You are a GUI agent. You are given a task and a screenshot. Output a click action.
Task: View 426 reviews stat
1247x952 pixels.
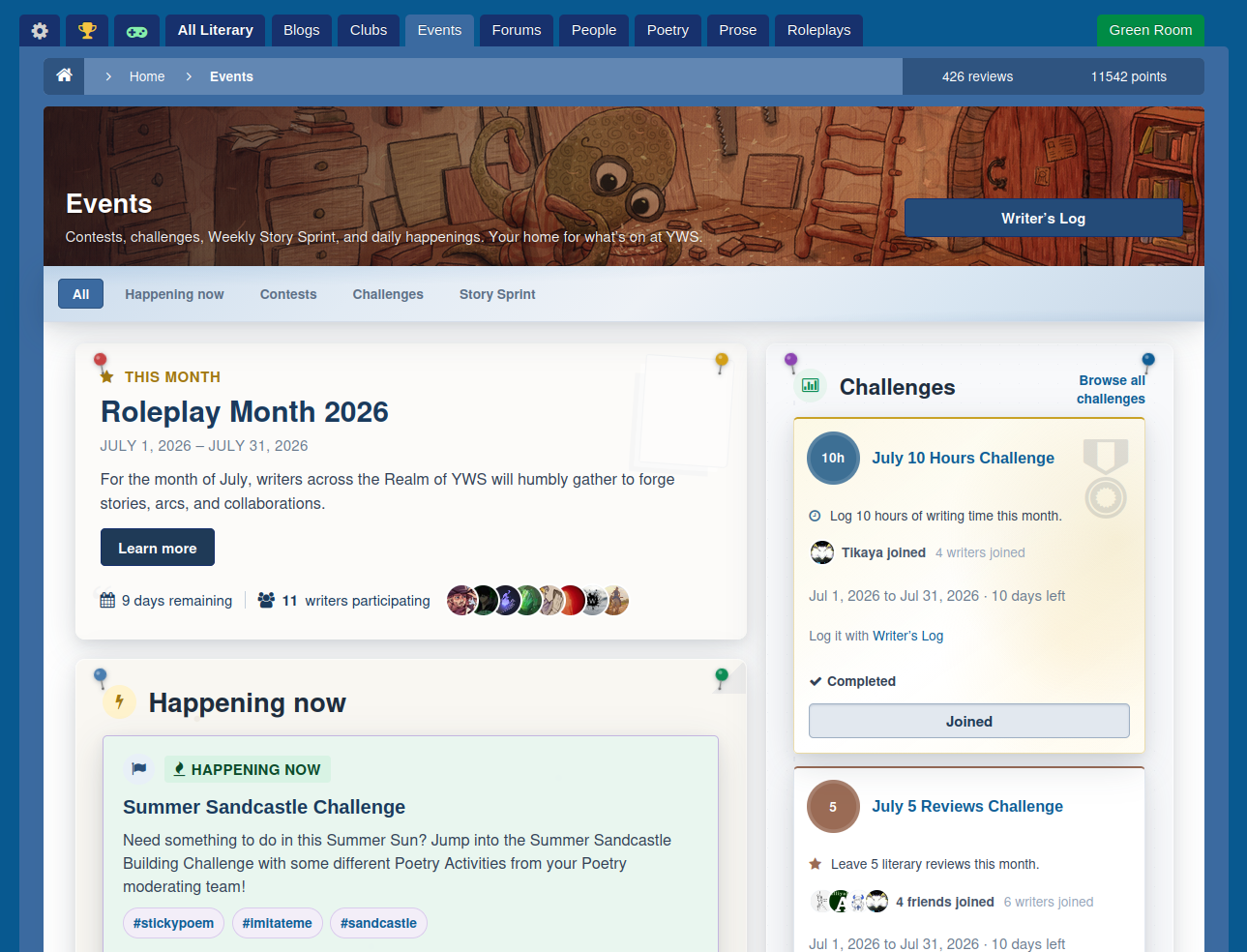[x=977, y=76]
